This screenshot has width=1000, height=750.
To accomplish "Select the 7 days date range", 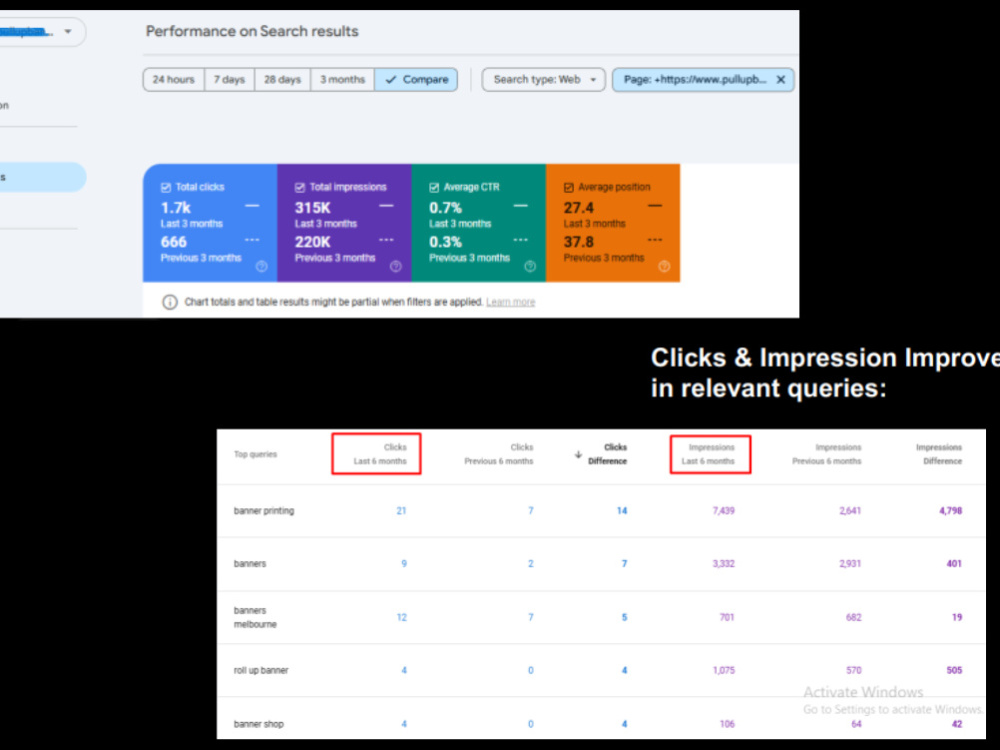I will coord(229,80).
